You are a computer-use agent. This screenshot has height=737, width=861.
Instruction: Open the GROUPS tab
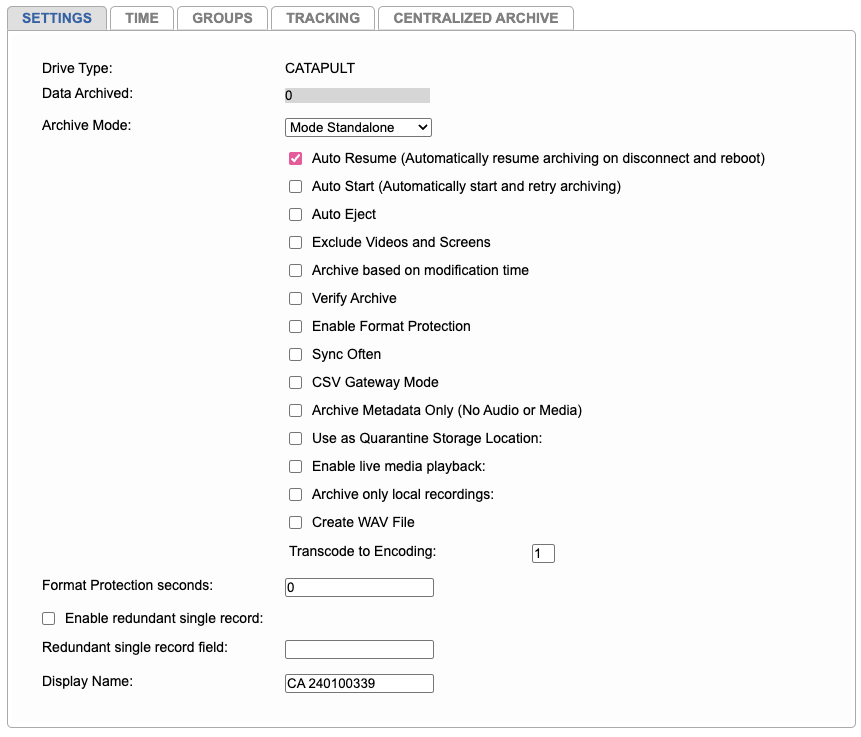[221, 17]
